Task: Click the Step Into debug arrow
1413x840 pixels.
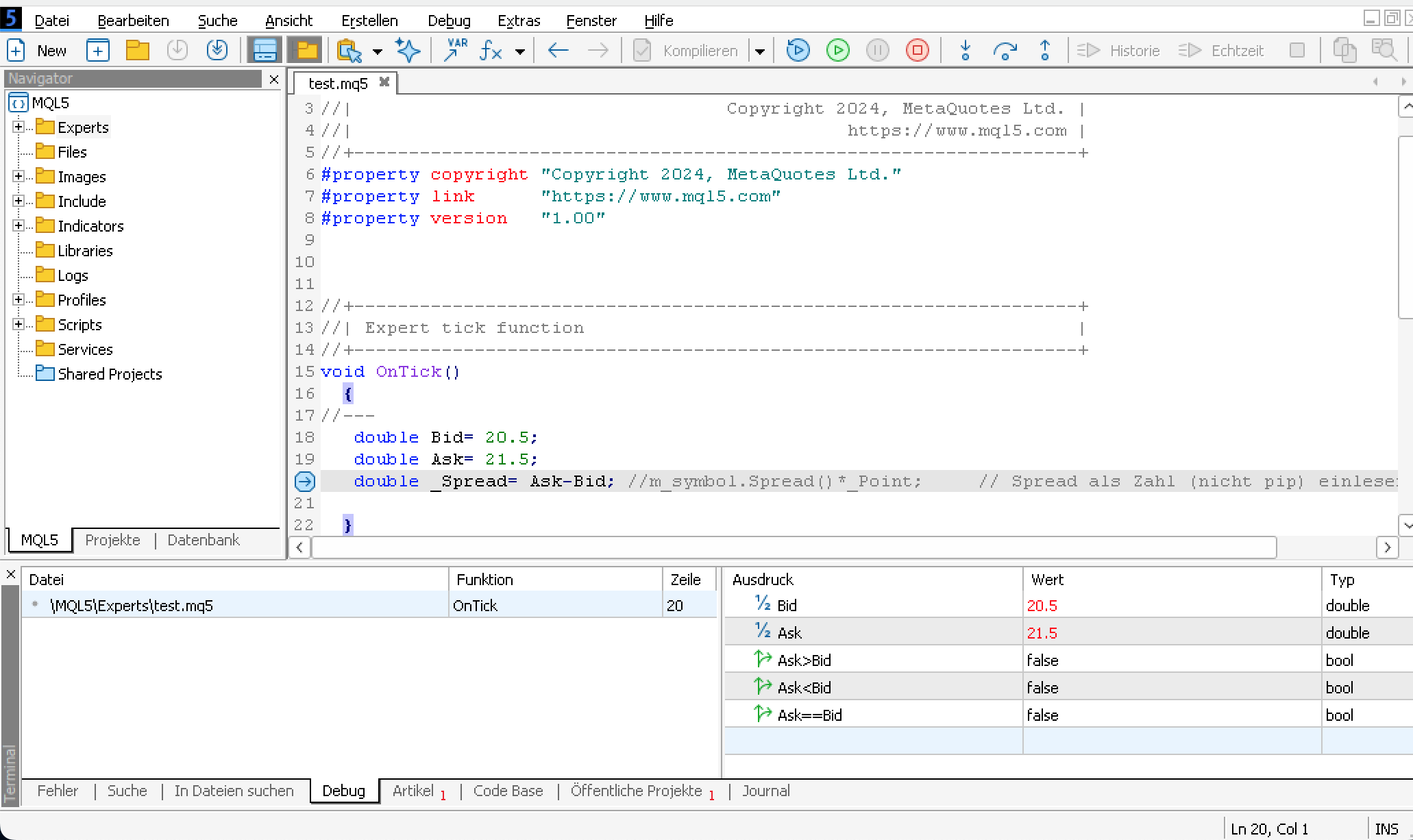Action: coord(965,50)
